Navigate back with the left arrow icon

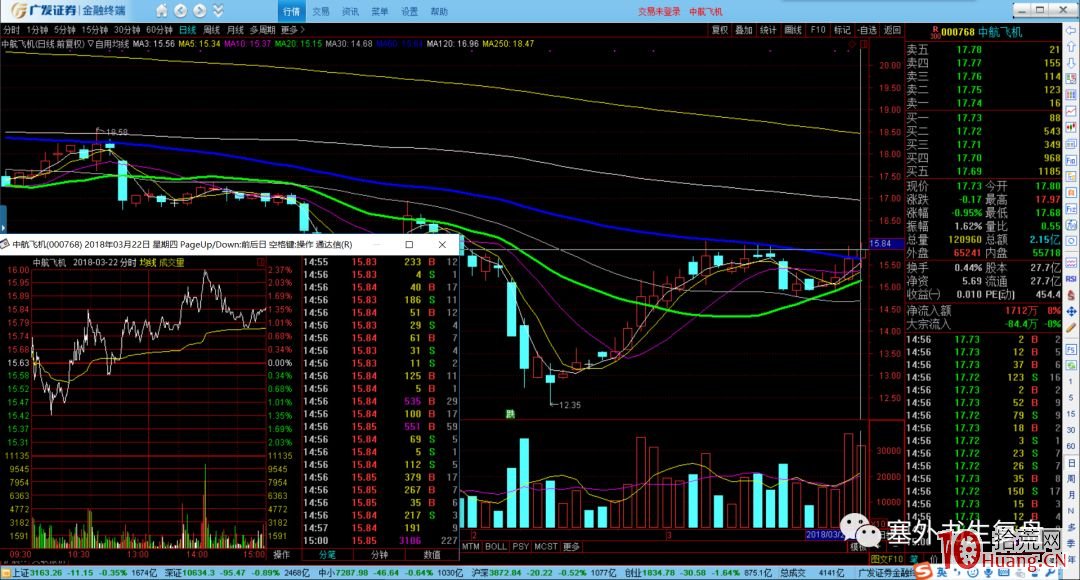(180, 11)
